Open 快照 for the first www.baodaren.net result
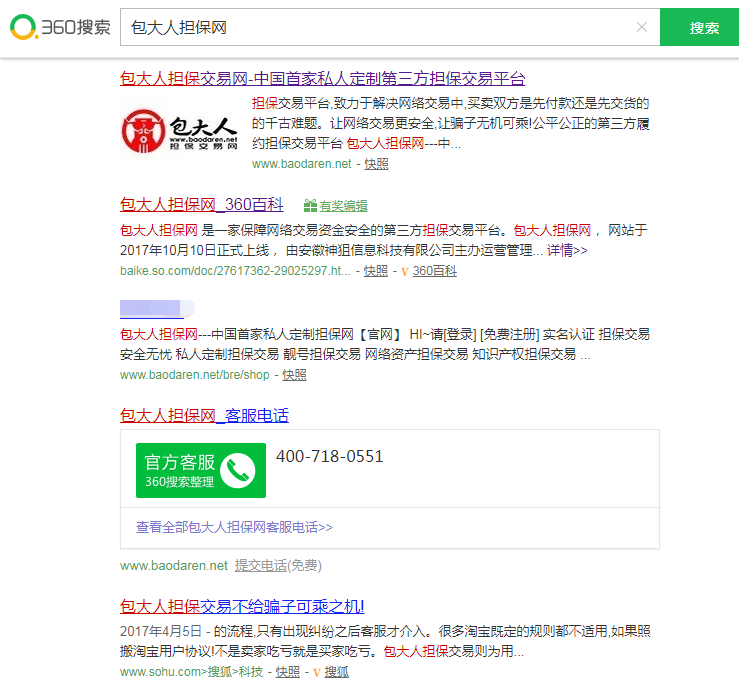Image resolution: width=739 pixels, height=691 pixels. [x=376, y=164]
